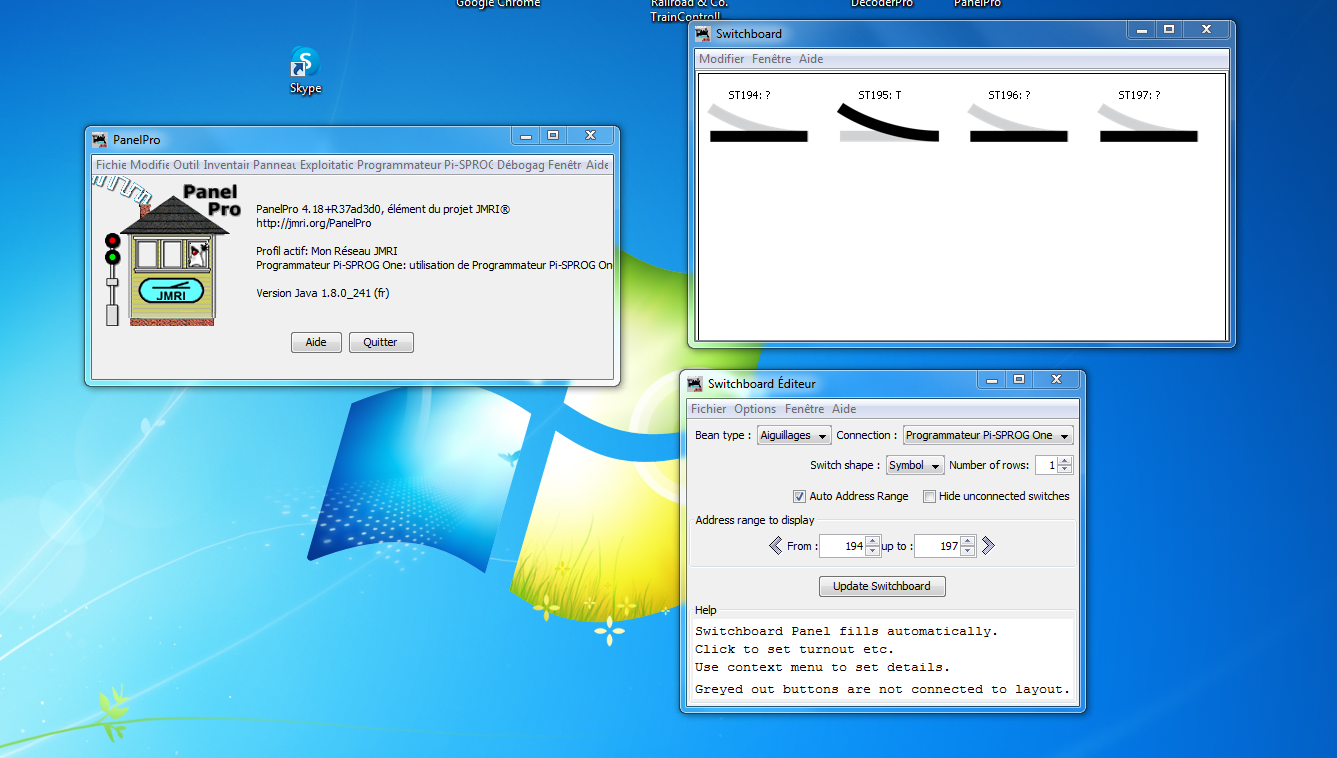Open the Skype desktop shortcut
1337x758 pixels.
click(x=305, y=70)
